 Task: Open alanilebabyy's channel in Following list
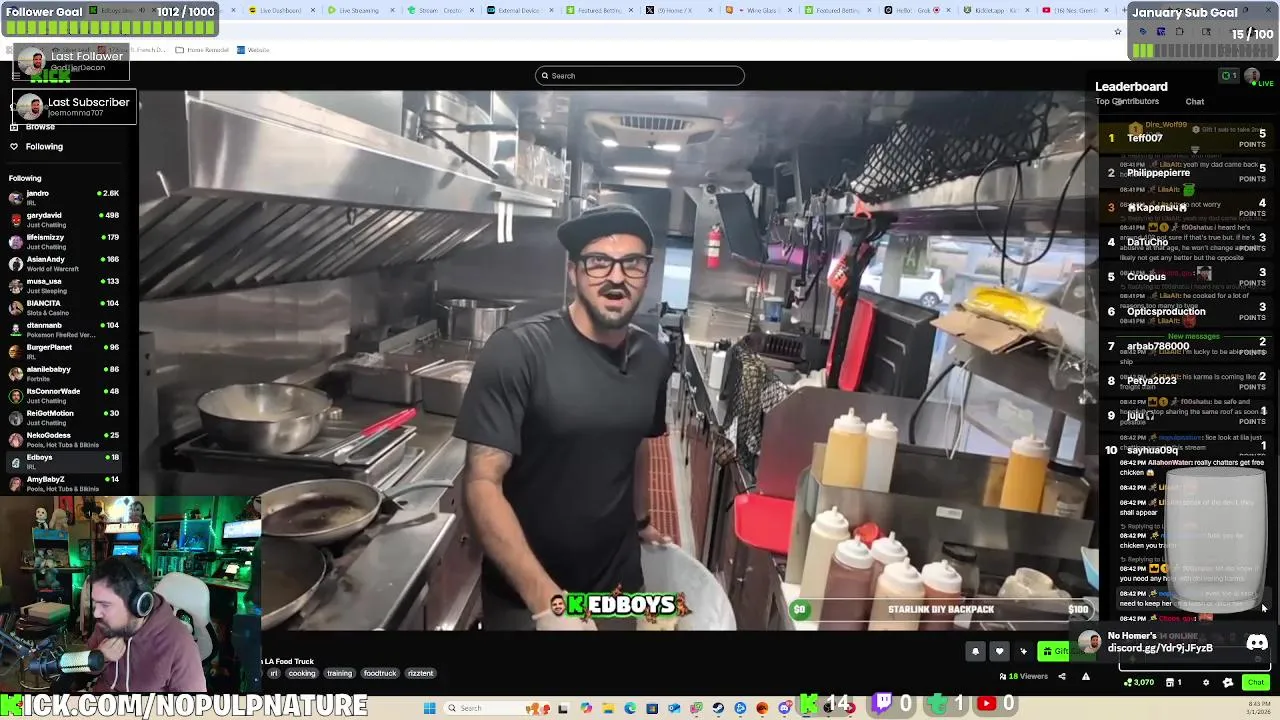pyautogui.click(x=64, y=373)
